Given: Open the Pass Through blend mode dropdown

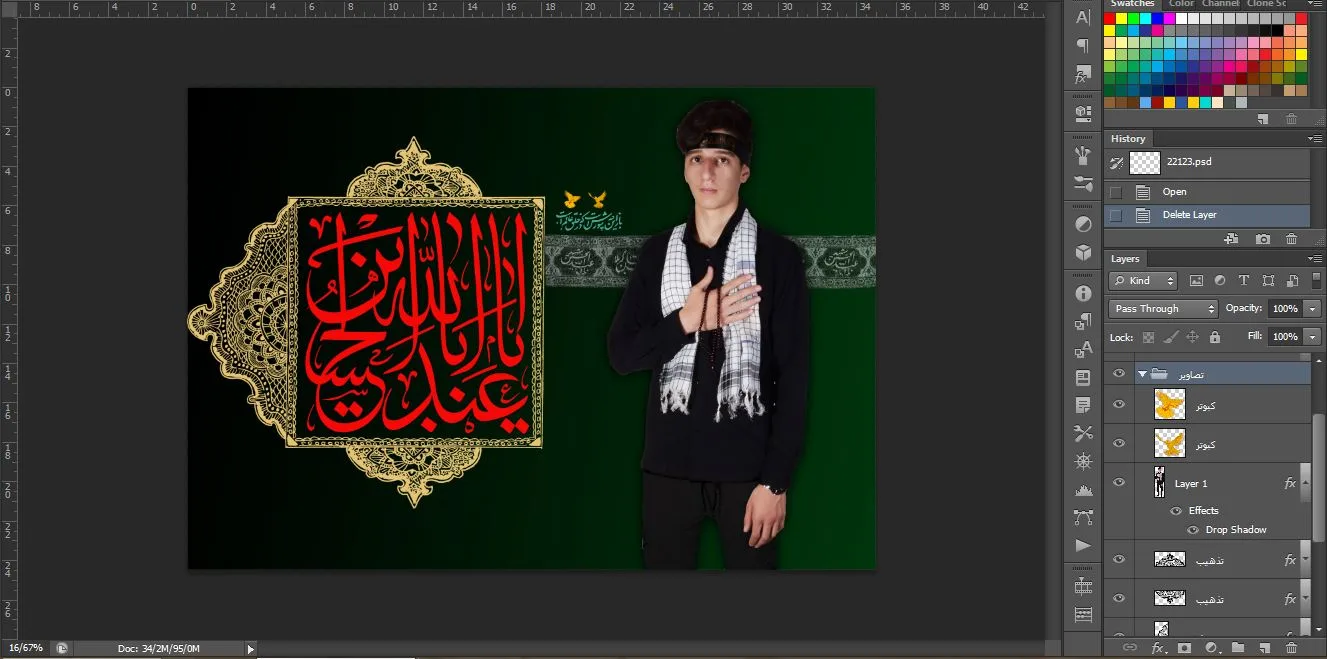Looking at the screenshot, I should click(1163, 309).
